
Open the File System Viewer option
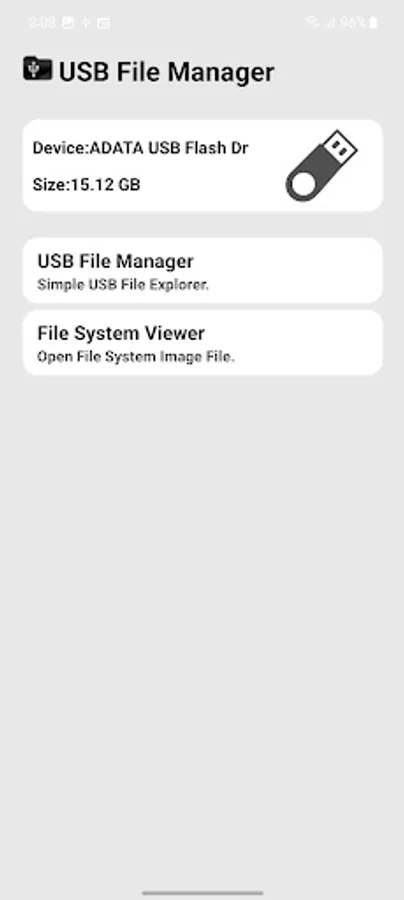202,343
